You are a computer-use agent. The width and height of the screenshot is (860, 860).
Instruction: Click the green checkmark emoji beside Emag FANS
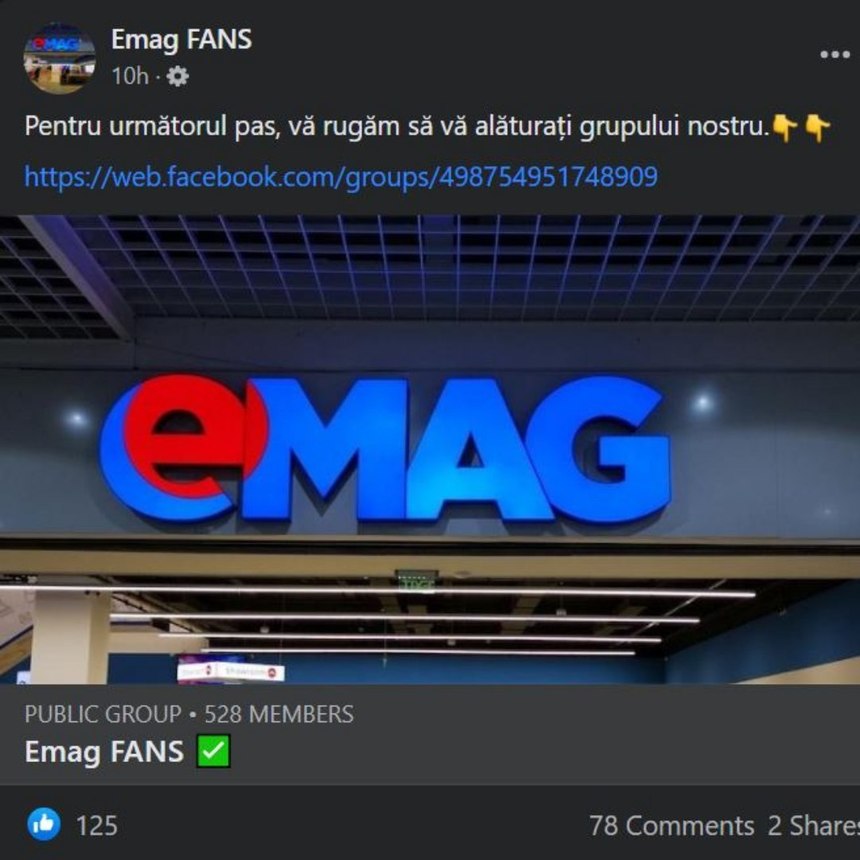click(213, 751)
